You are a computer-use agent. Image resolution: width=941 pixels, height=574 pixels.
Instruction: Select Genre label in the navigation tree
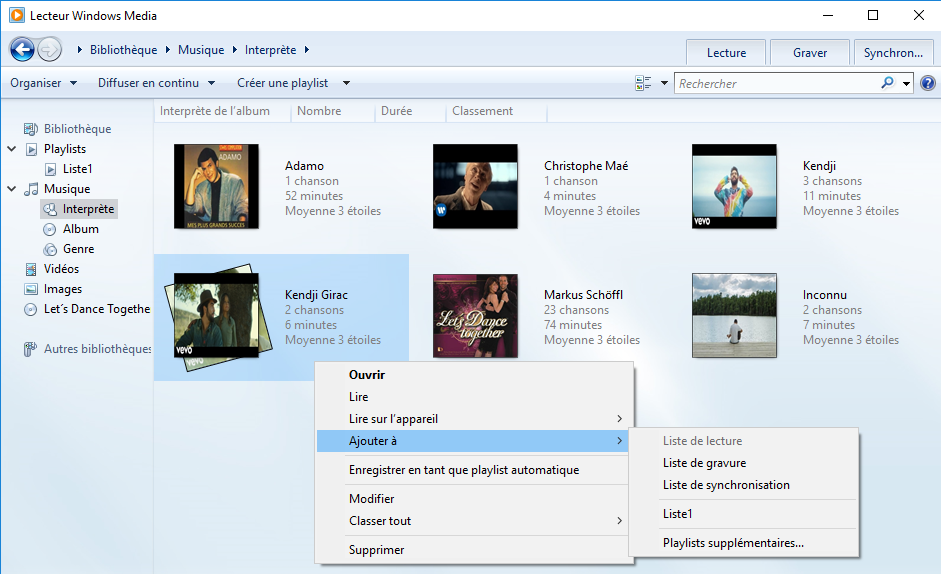pyautogui.click(x=79, y=249)
